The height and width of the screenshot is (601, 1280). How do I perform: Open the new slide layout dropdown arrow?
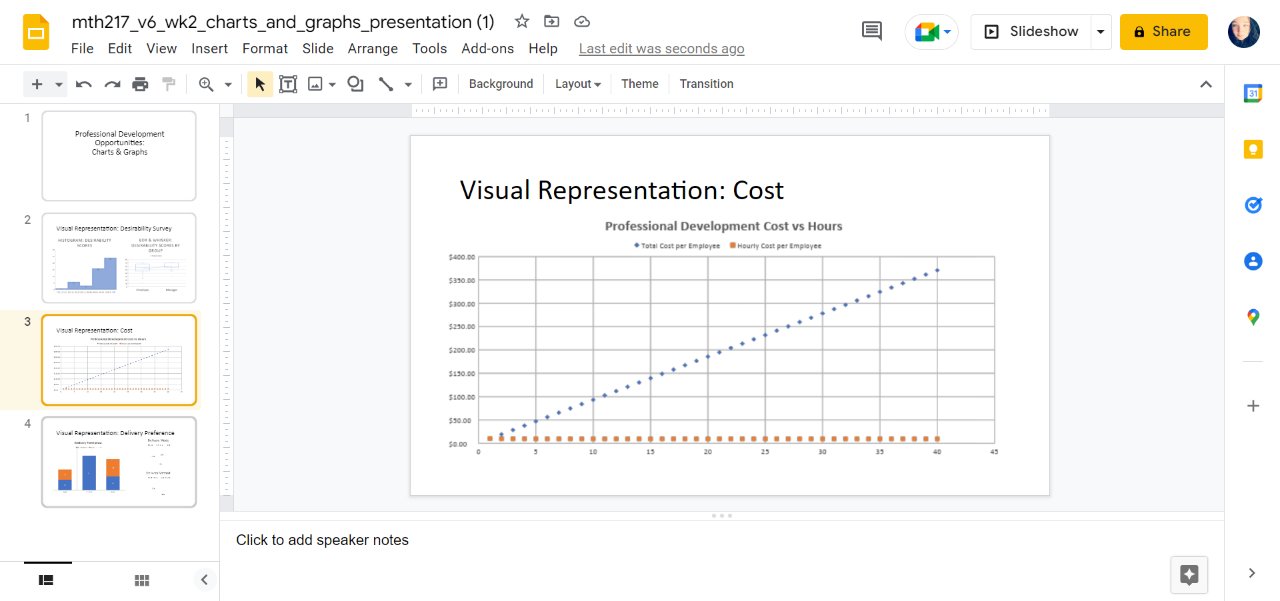click(x=57, y=84)
